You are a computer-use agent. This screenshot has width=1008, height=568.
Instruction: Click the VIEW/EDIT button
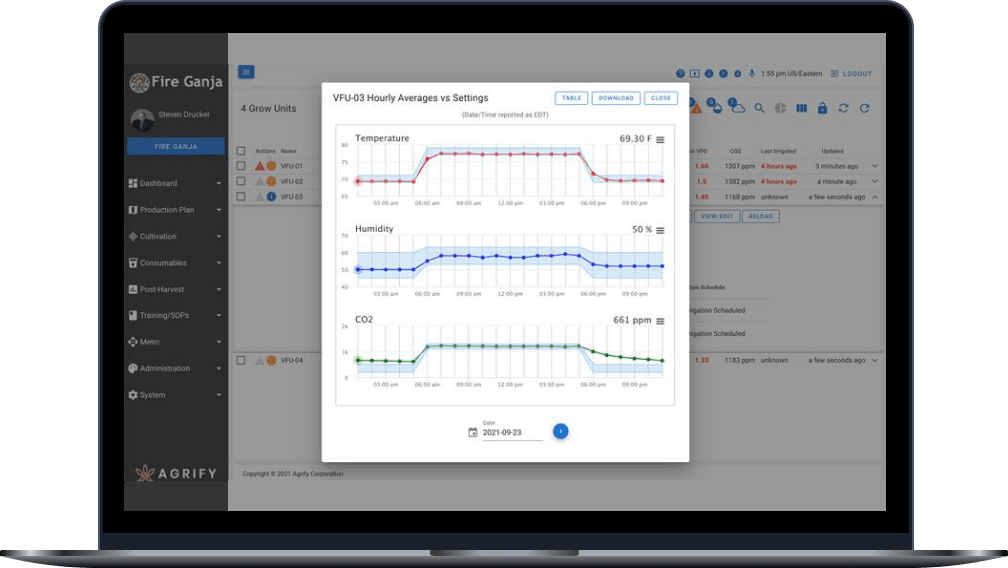[717, 217]
